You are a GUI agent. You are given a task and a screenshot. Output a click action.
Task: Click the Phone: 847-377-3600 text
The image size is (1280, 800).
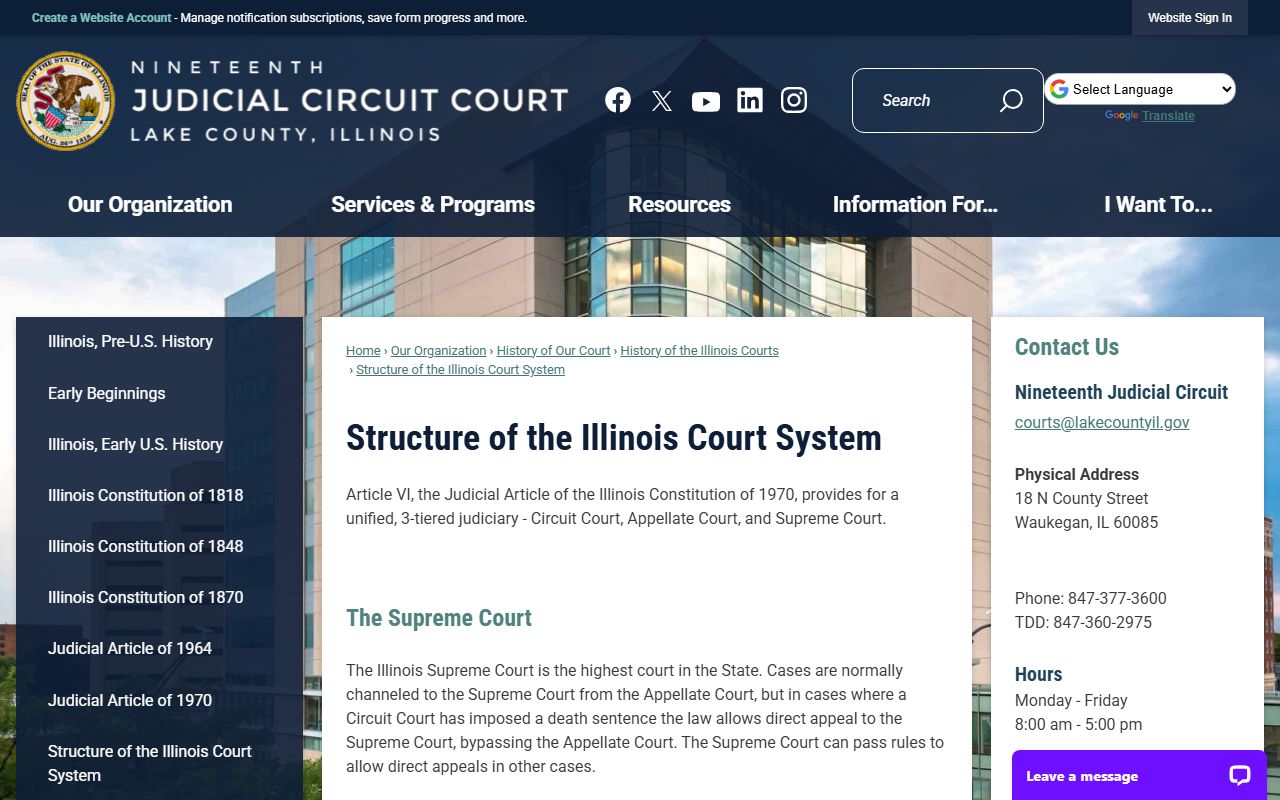click(x=1090, y=599)
